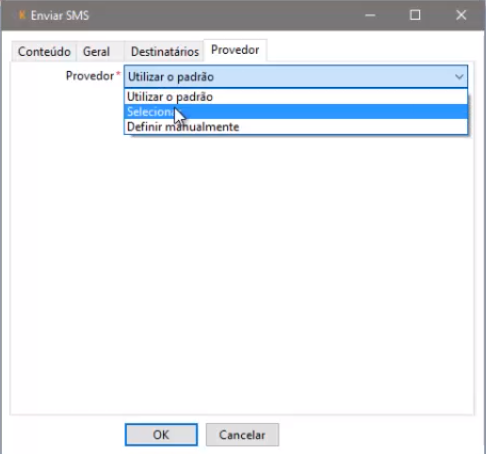The image size is (486, 454).
Task: Click the Provedor field label
Action: coord(90,76)
